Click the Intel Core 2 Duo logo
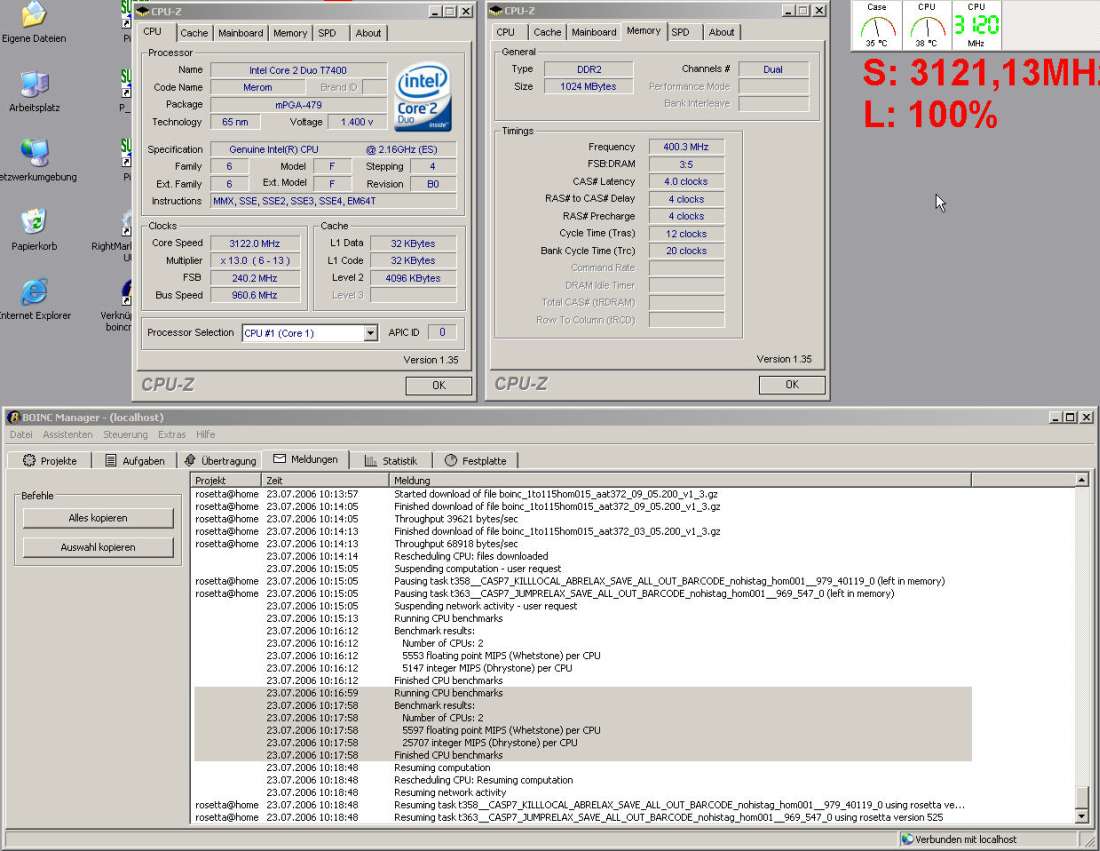 (x=423, y=98)
